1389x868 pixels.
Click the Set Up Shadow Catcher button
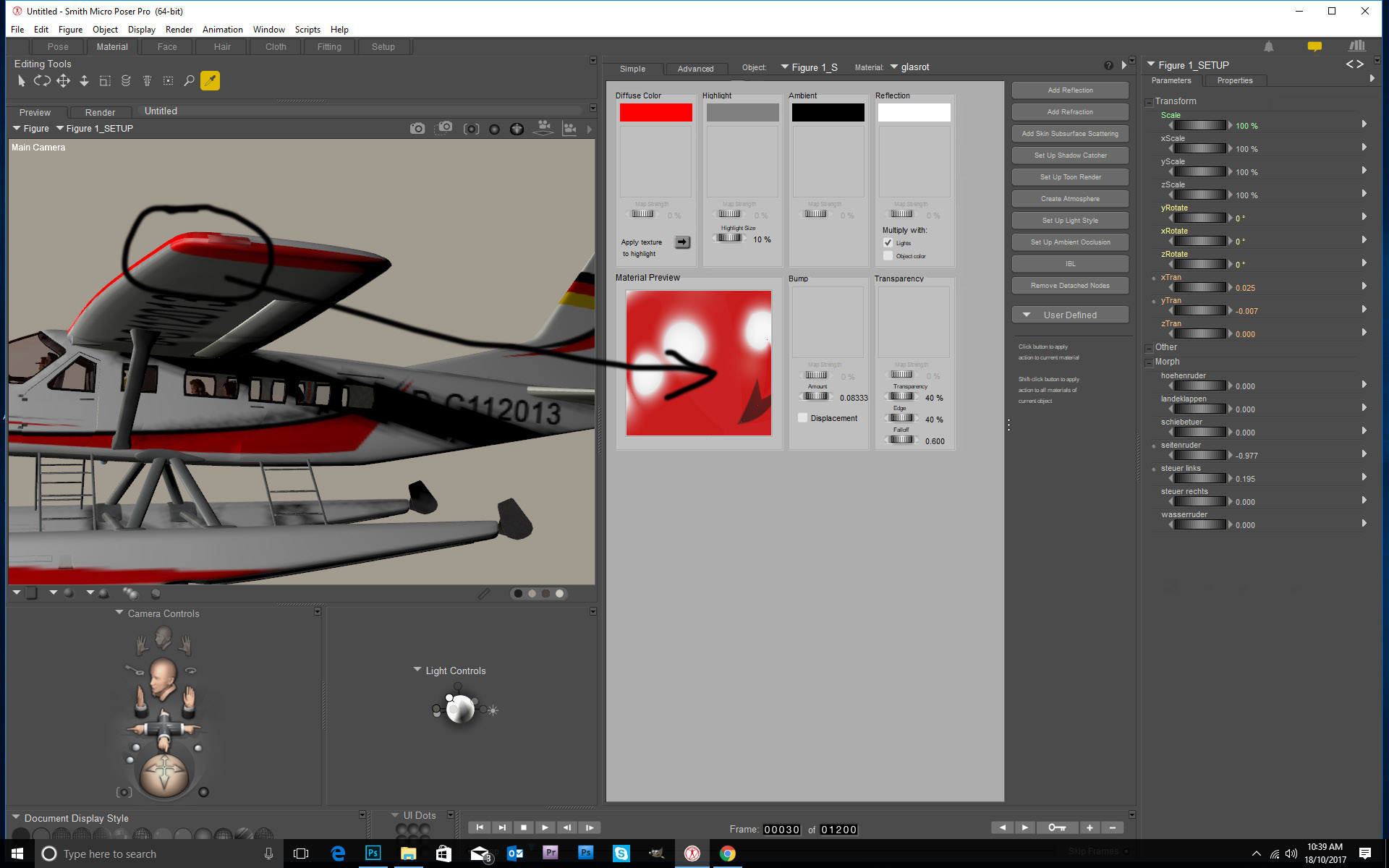tap(1070, 156)
